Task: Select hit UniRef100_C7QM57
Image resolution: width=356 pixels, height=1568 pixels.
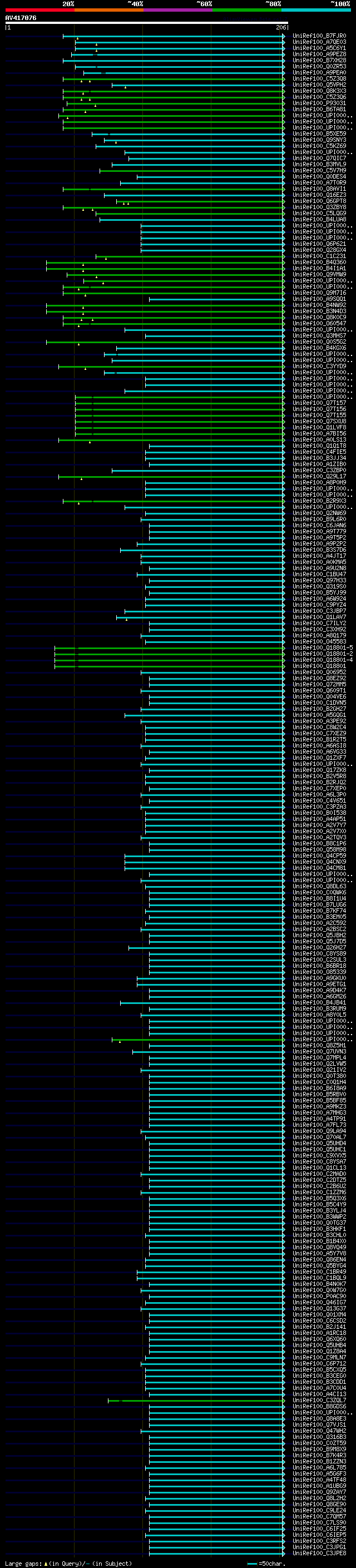Action: coord(319,1516)
